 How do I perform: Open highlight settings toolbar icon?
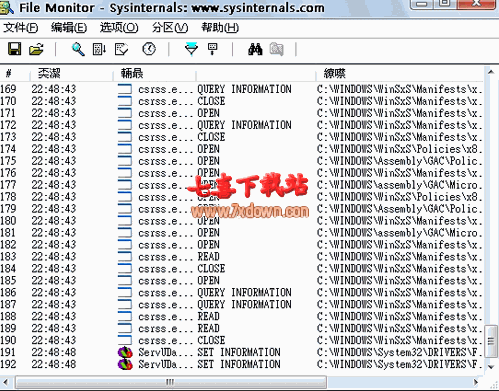[213, 49]
